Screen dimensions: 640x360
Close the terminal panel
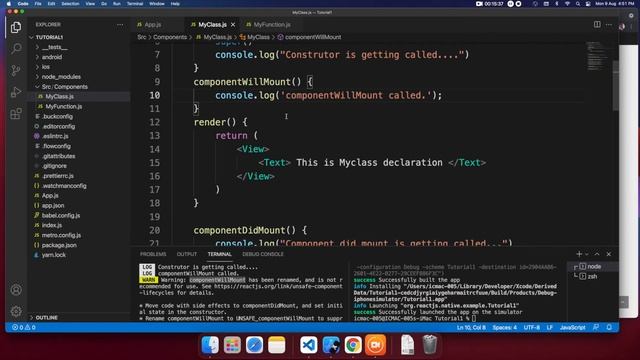click(609, 254)
